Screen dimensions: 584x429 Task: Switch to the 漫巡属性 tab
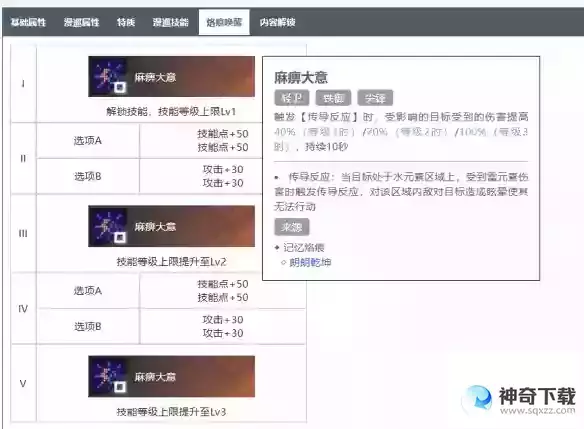pos(82,22)
